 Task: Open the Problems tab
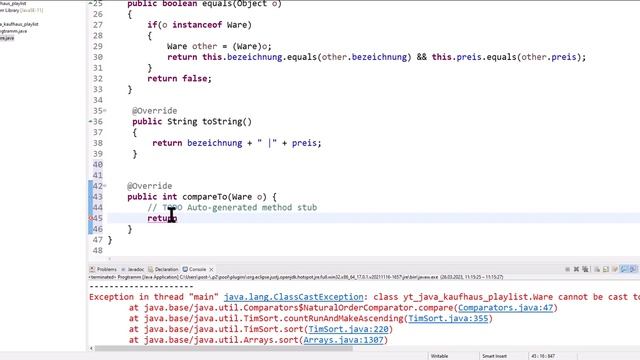[103, 269]
